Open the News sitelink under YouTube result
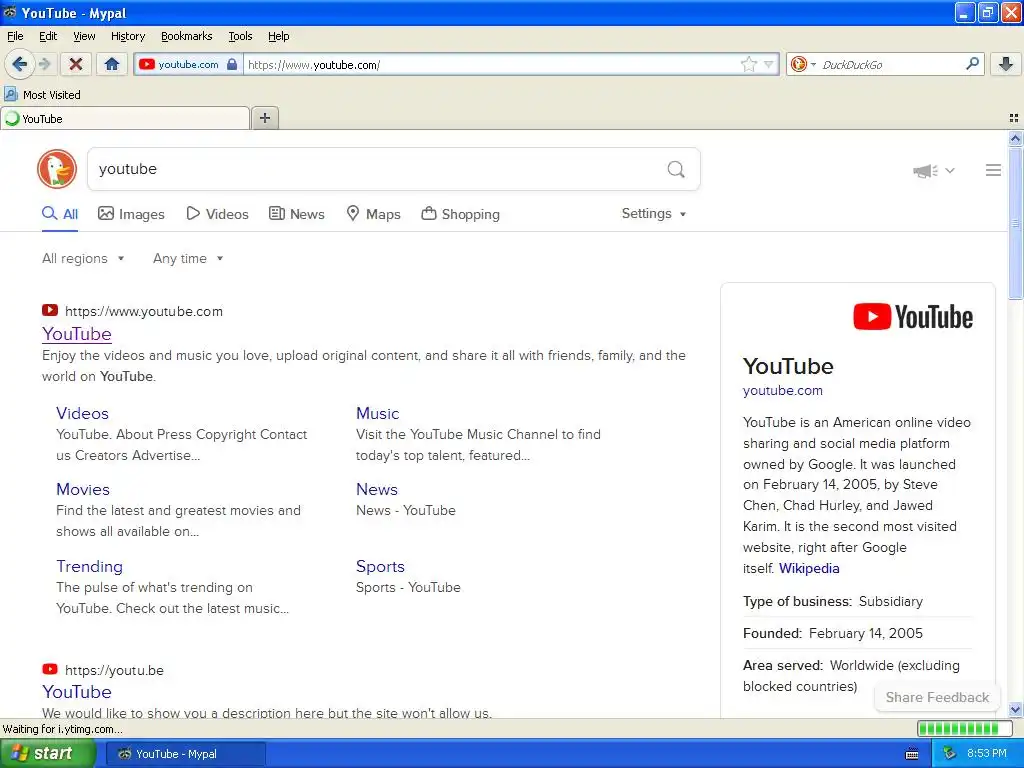 (x=377, y=489)
